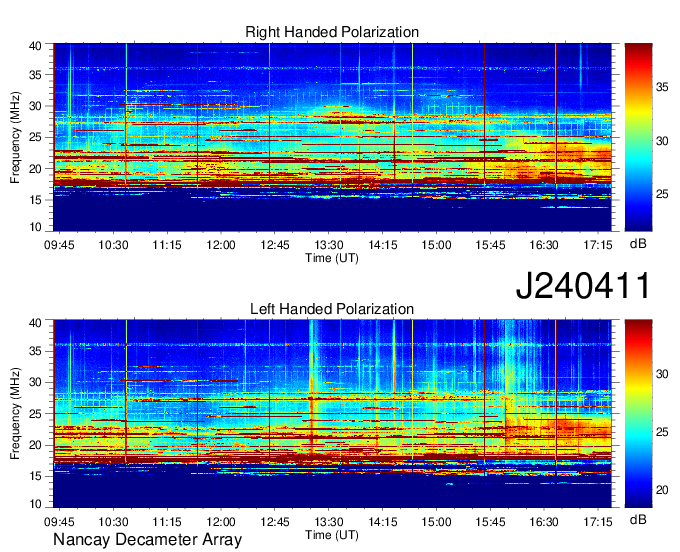
Task: Click the 12:00 time tick on upper plot
Action: (x=221, y=245)
